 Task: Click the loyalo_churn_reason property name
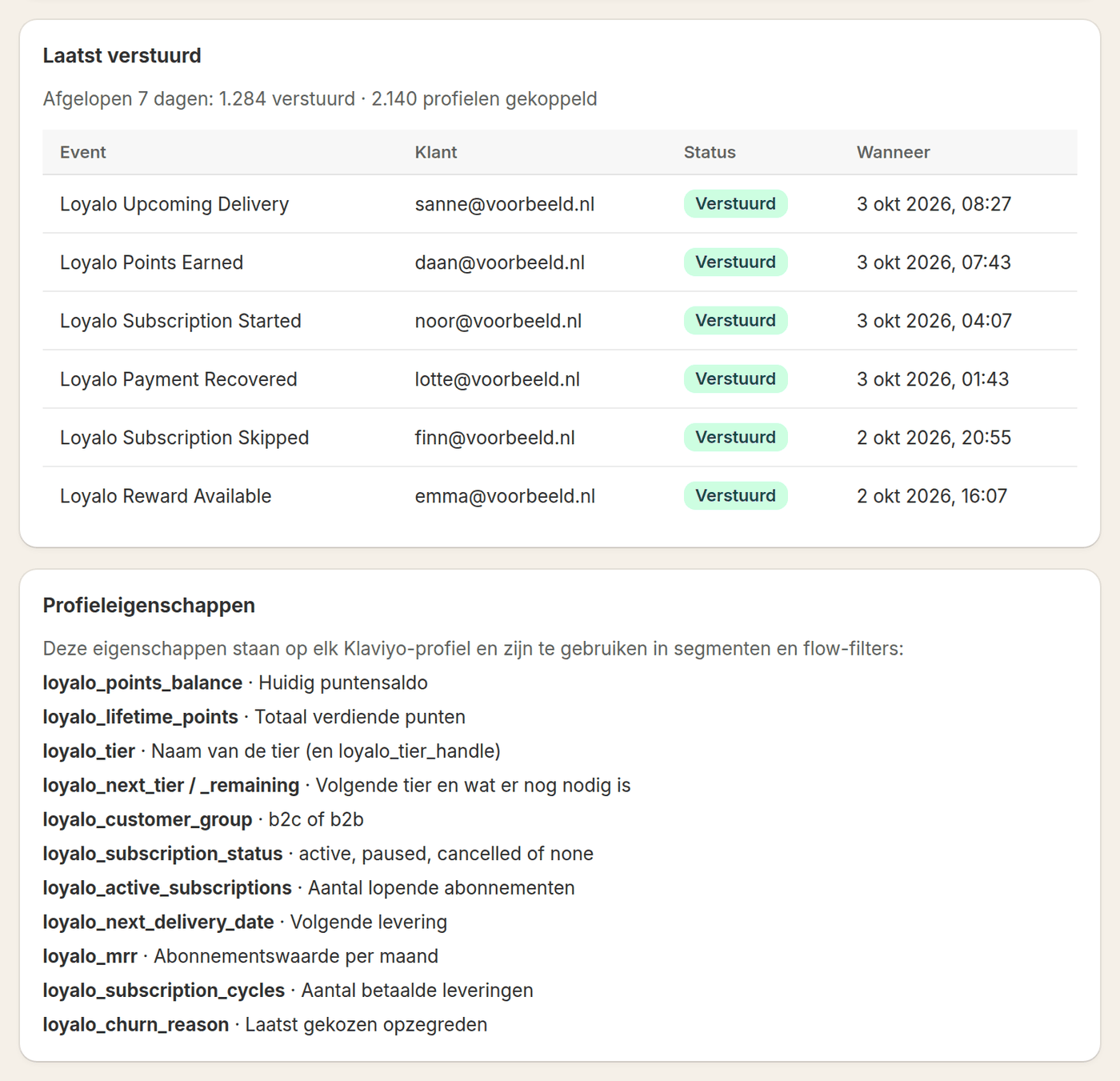[136, 1025]
